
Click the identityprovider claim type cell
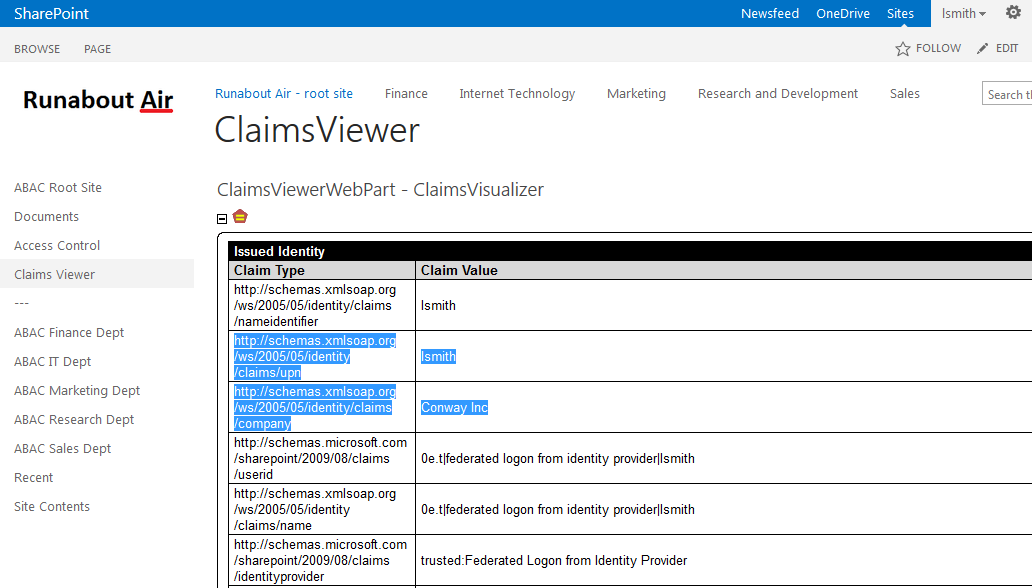tap(320, 560)
